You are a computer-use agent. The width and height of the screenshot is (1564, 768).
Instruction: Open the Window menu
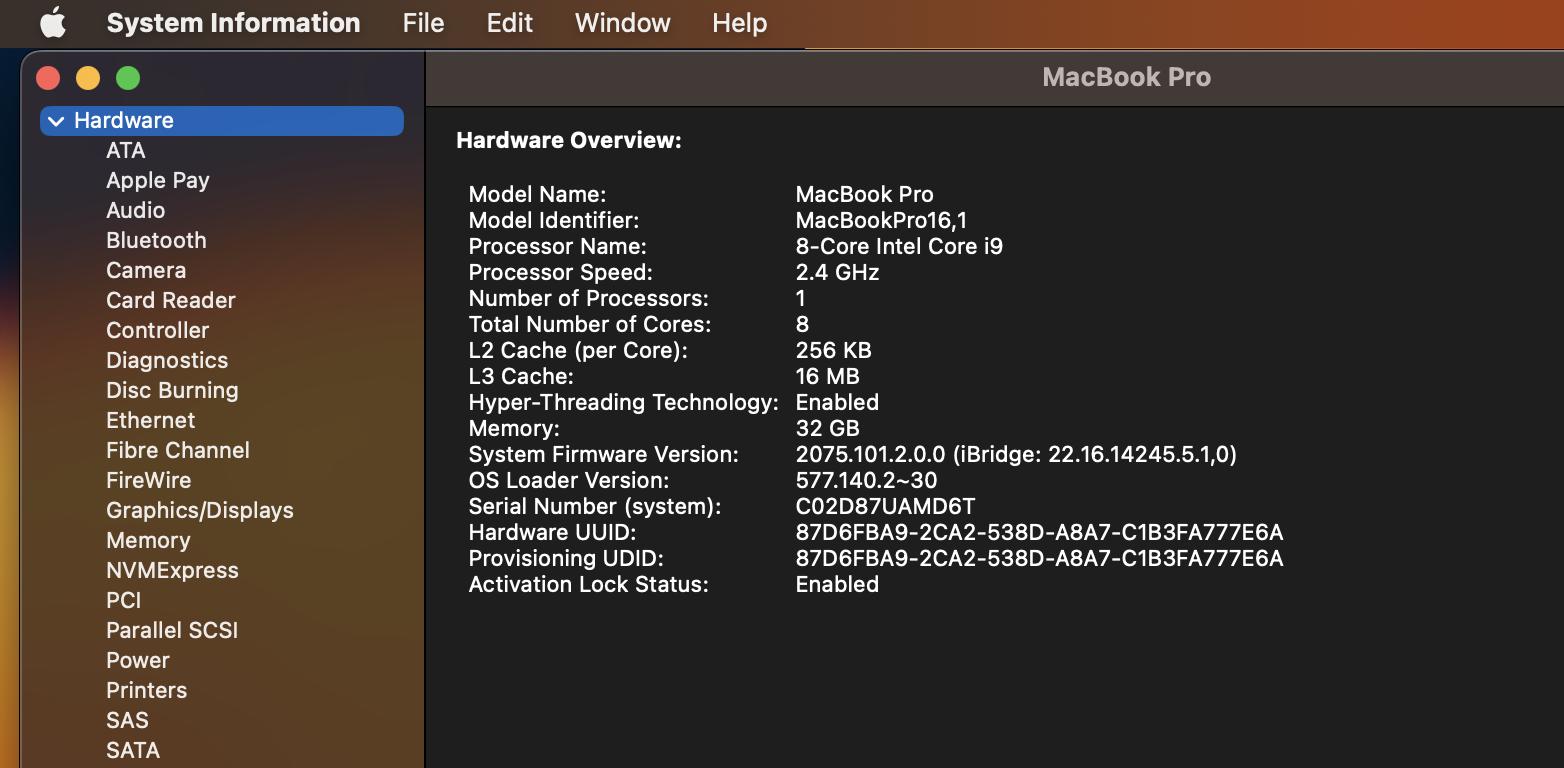pyautogui.click(x=623, y=23)
